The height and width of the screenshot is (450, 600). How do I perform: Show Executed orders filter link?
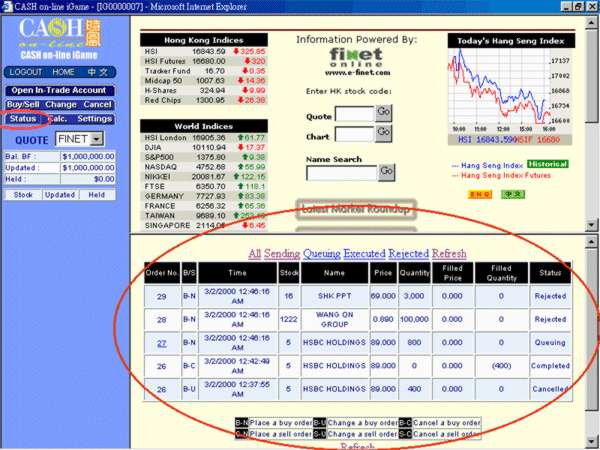364,254
